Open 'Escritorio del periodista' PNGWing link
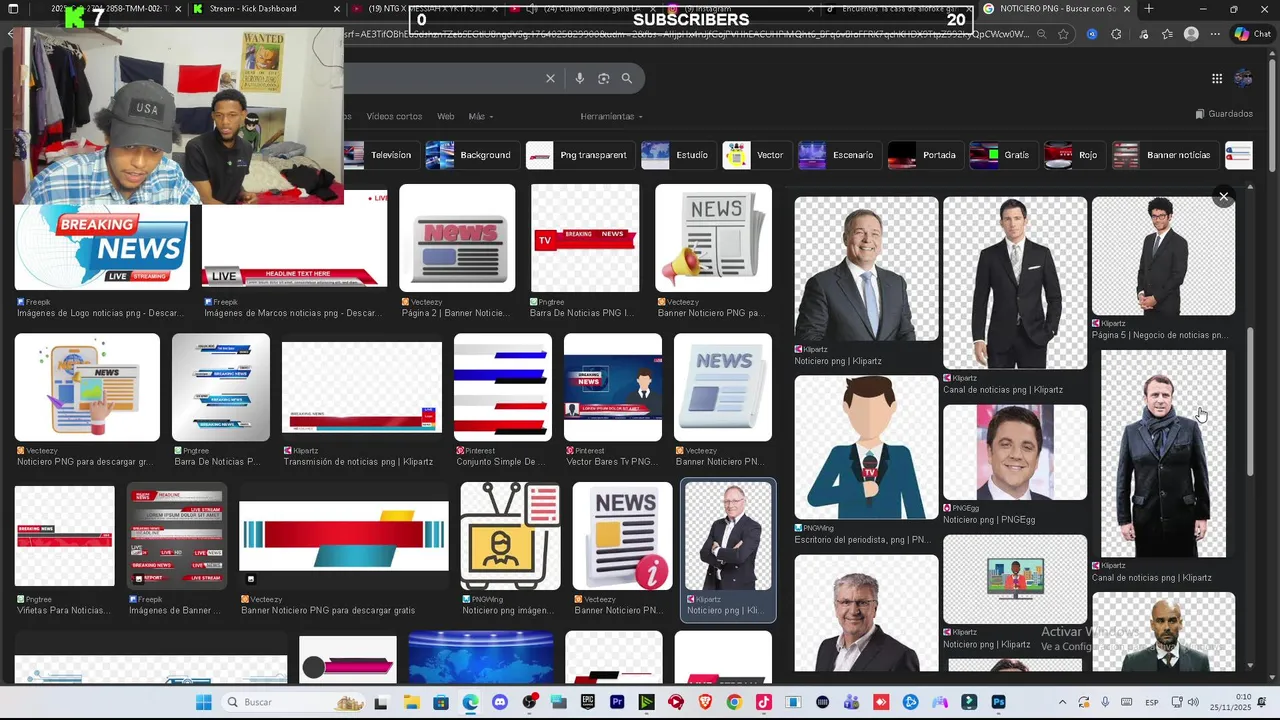Image resolution: width=1280 pixels, height=720 pixels. (862, 540)
